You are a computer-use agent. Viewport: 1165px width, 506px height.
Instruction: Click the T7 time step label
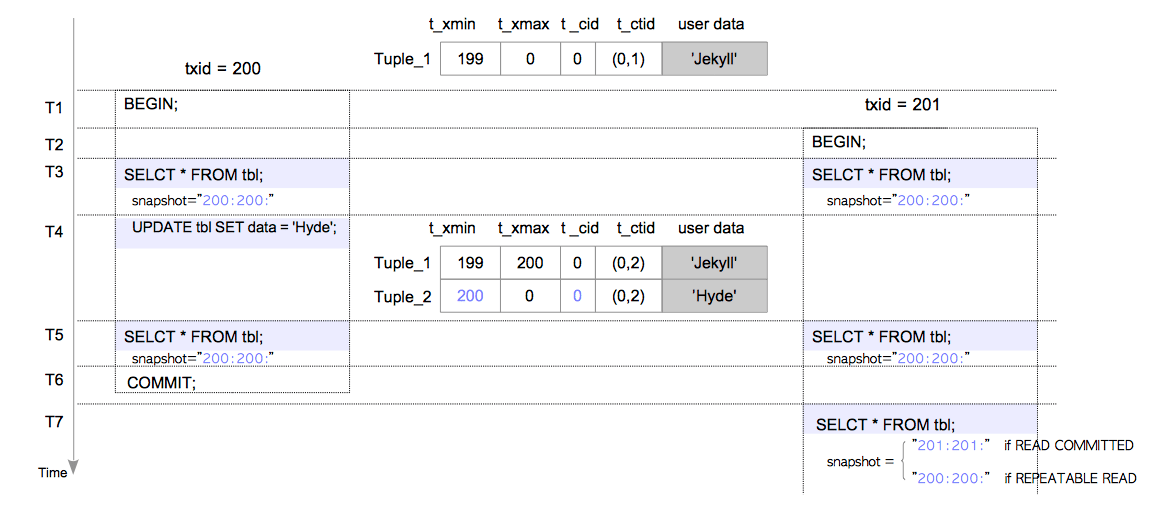tap(54, 422)
